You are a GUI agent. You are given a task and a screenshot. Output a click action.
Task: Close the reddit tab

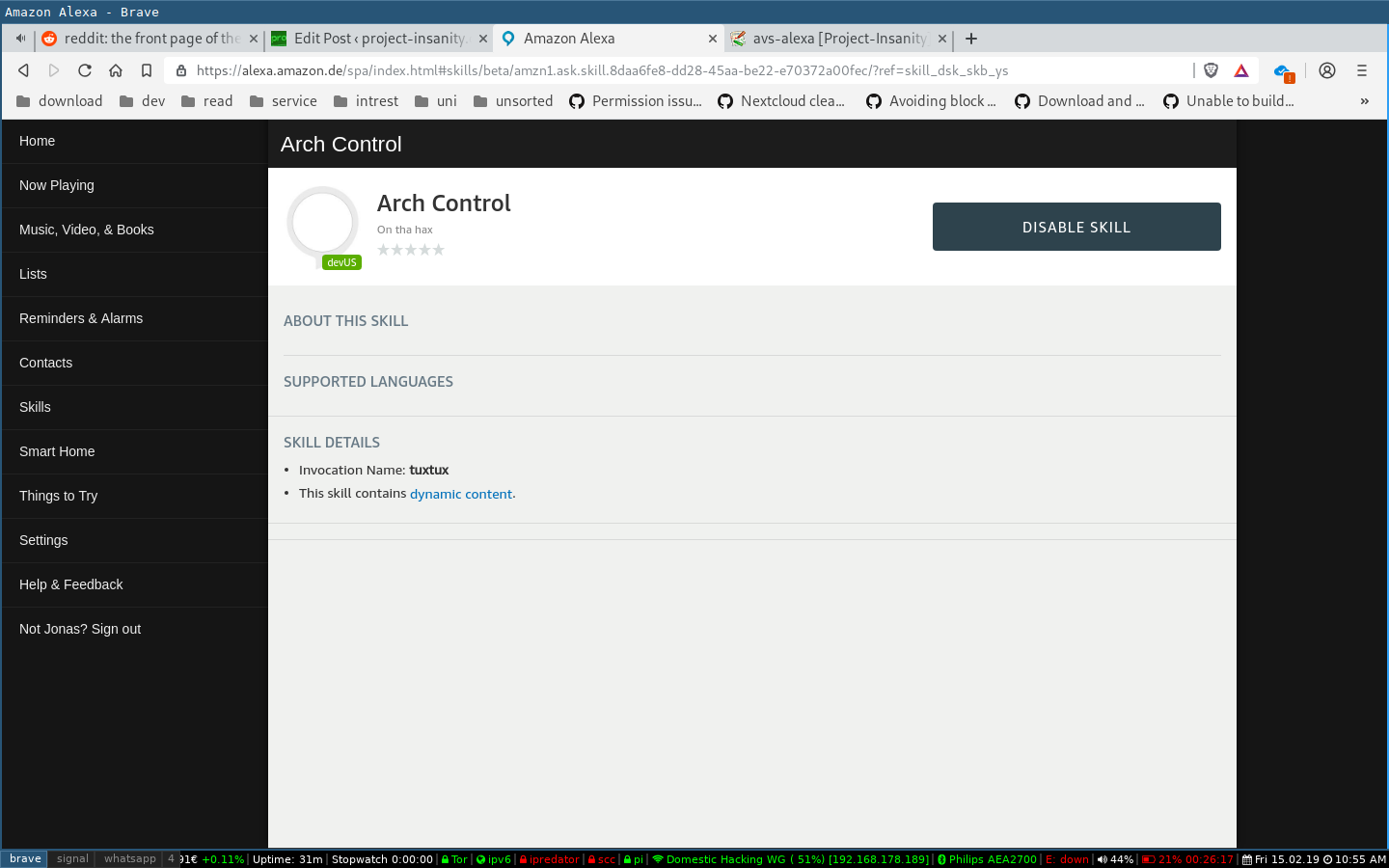click(x=254, y=39)
